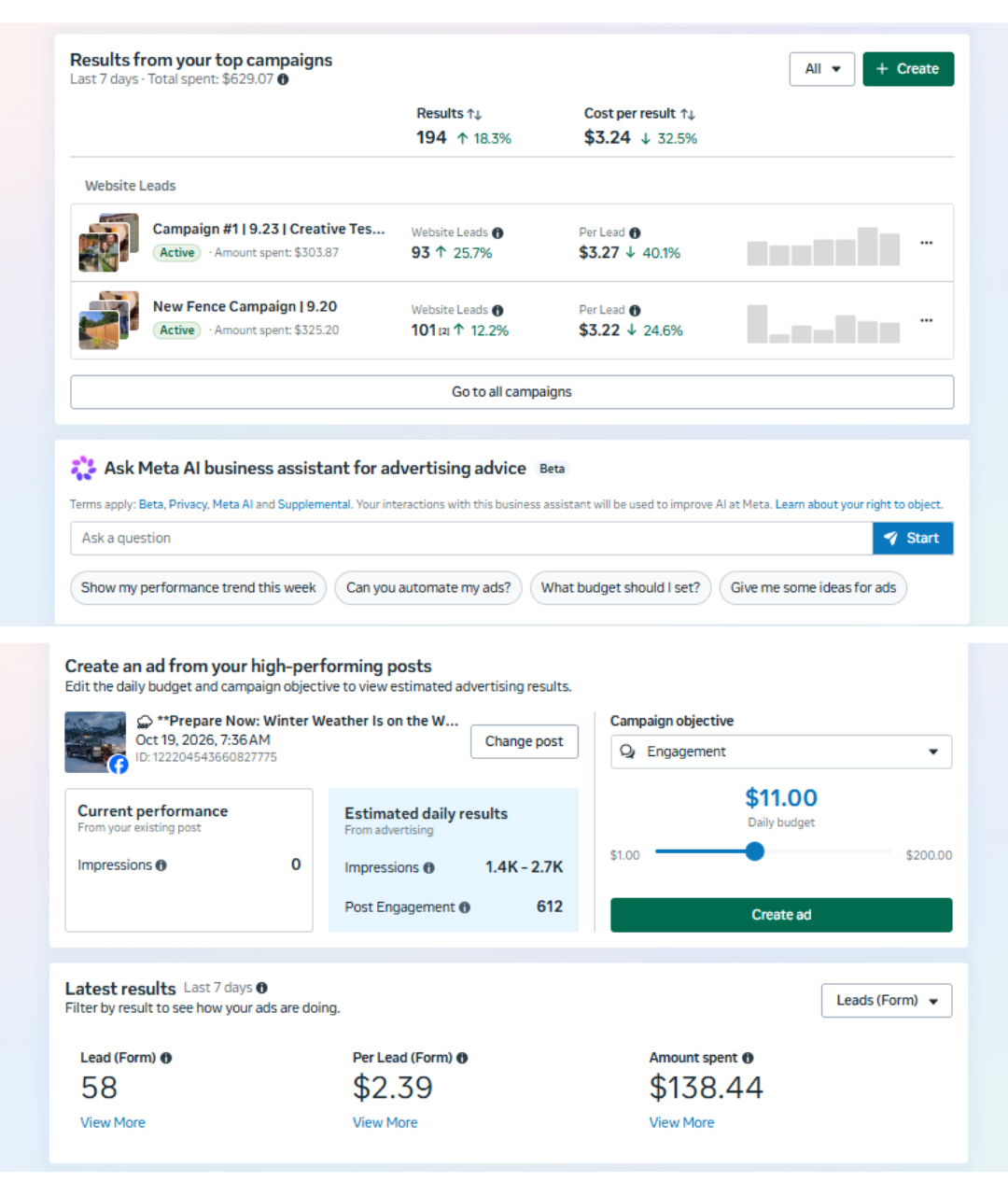The image size is (1008, 1195).
Task: Click info icon next to Total spent
Action: coord(283,79)
